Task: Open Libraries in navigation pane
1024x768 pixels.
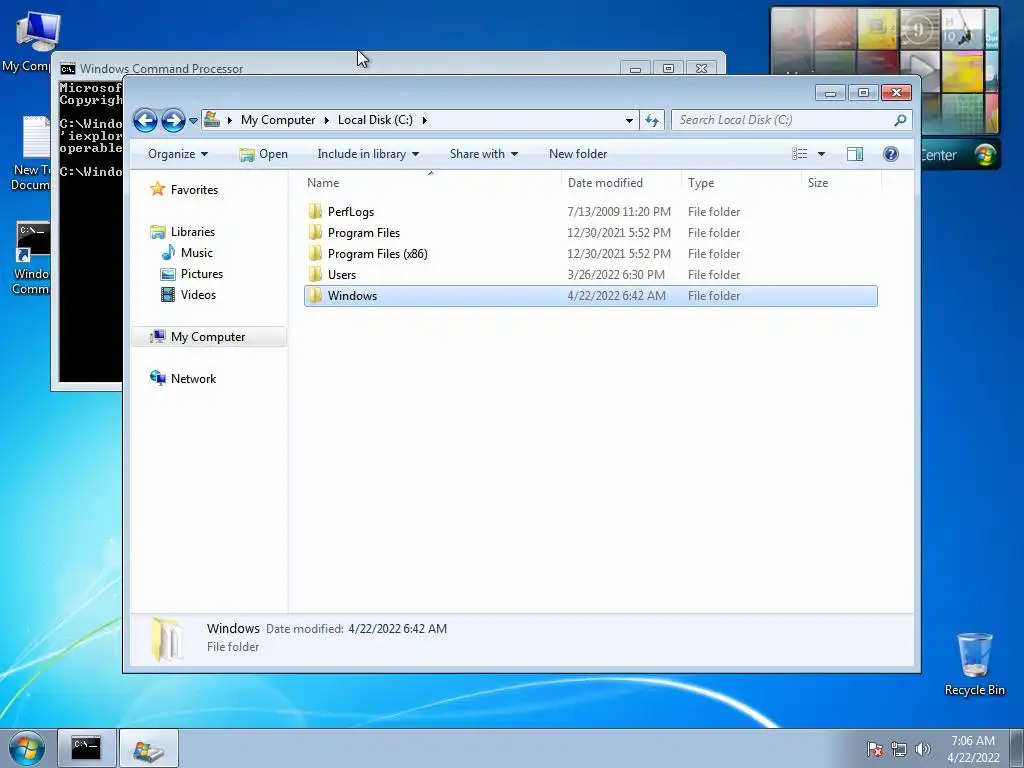Action: click(x=193, y=232)
